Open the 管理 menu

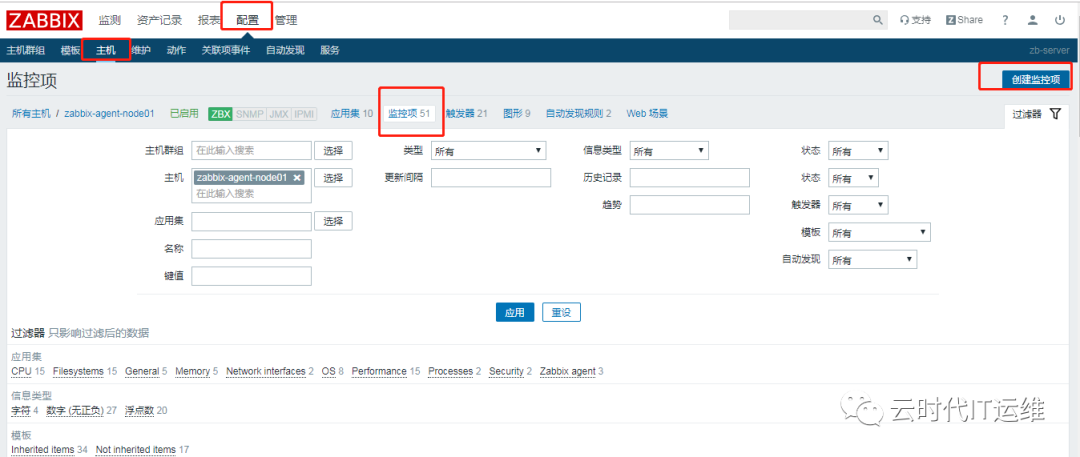pos(286,20)
